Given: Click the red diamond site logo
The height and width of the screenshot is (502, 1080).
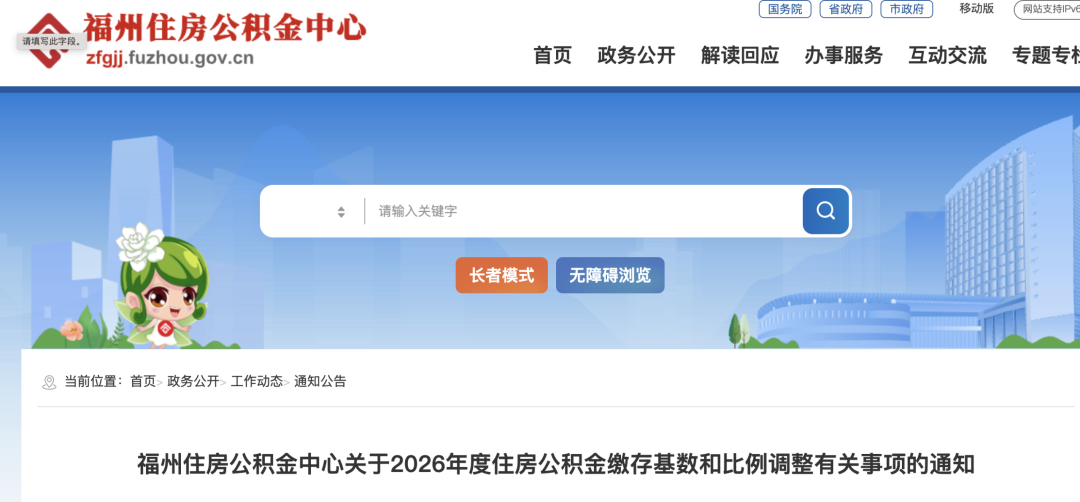Looking at the screenshot, I should (50, 41).
